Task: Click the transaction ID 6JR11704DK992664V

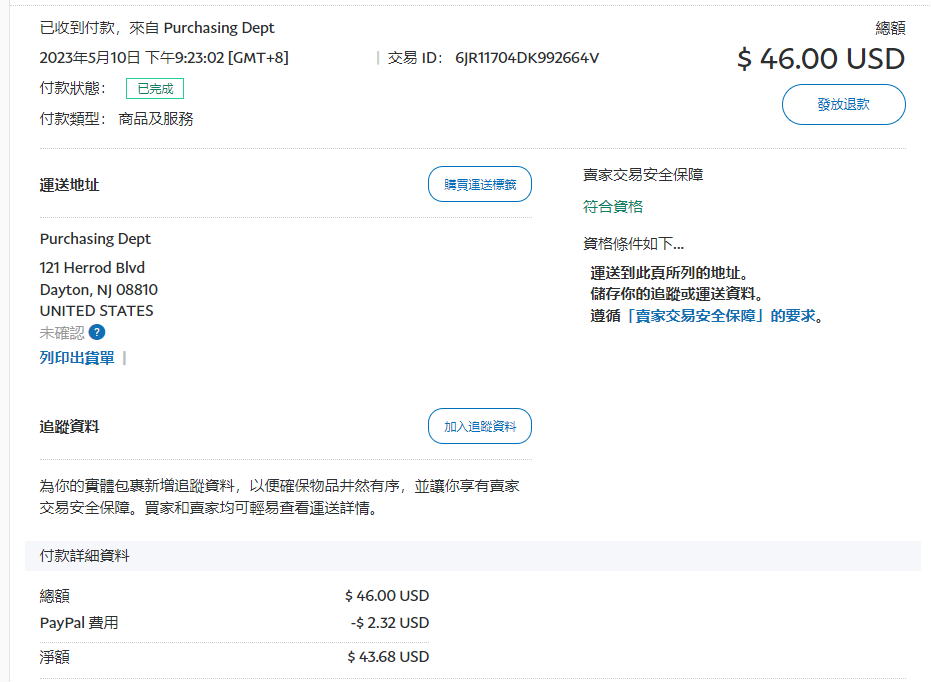Action: pos(527,58)
